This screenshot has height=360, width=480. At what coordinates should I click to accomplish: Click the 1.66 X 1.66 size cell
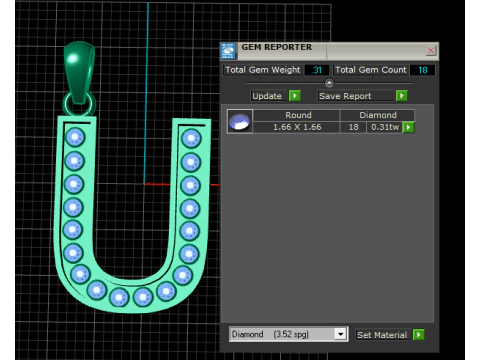(296, 127)
